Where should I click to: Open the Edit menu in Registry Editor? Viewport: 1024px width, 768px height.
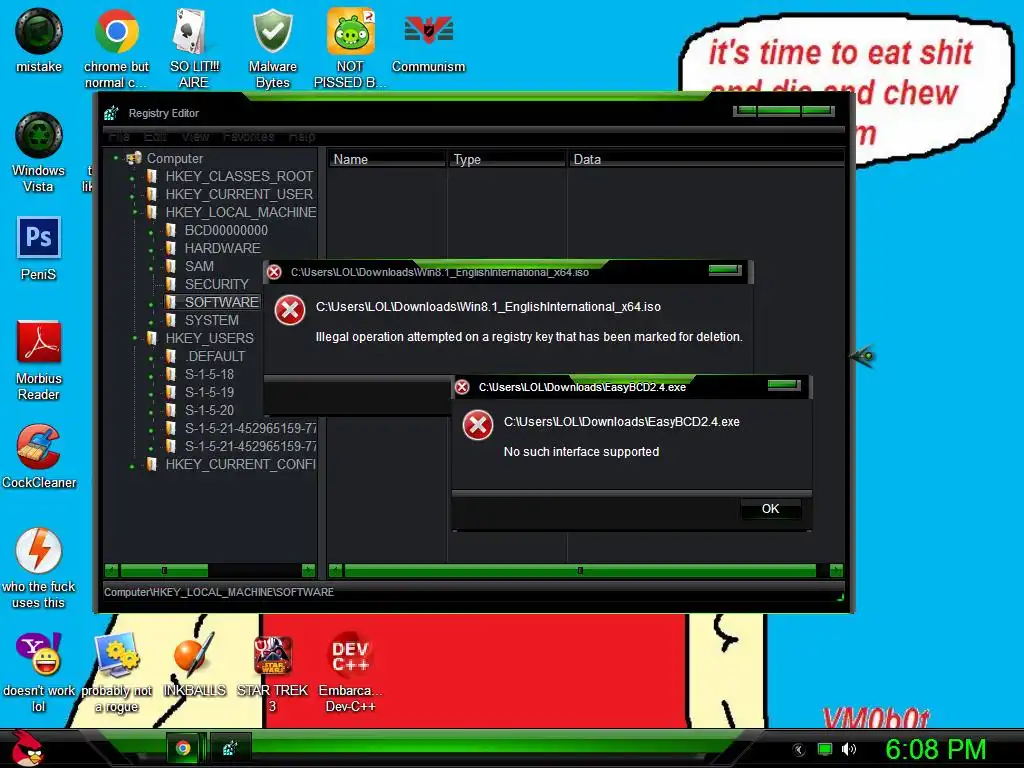point(155,136)
